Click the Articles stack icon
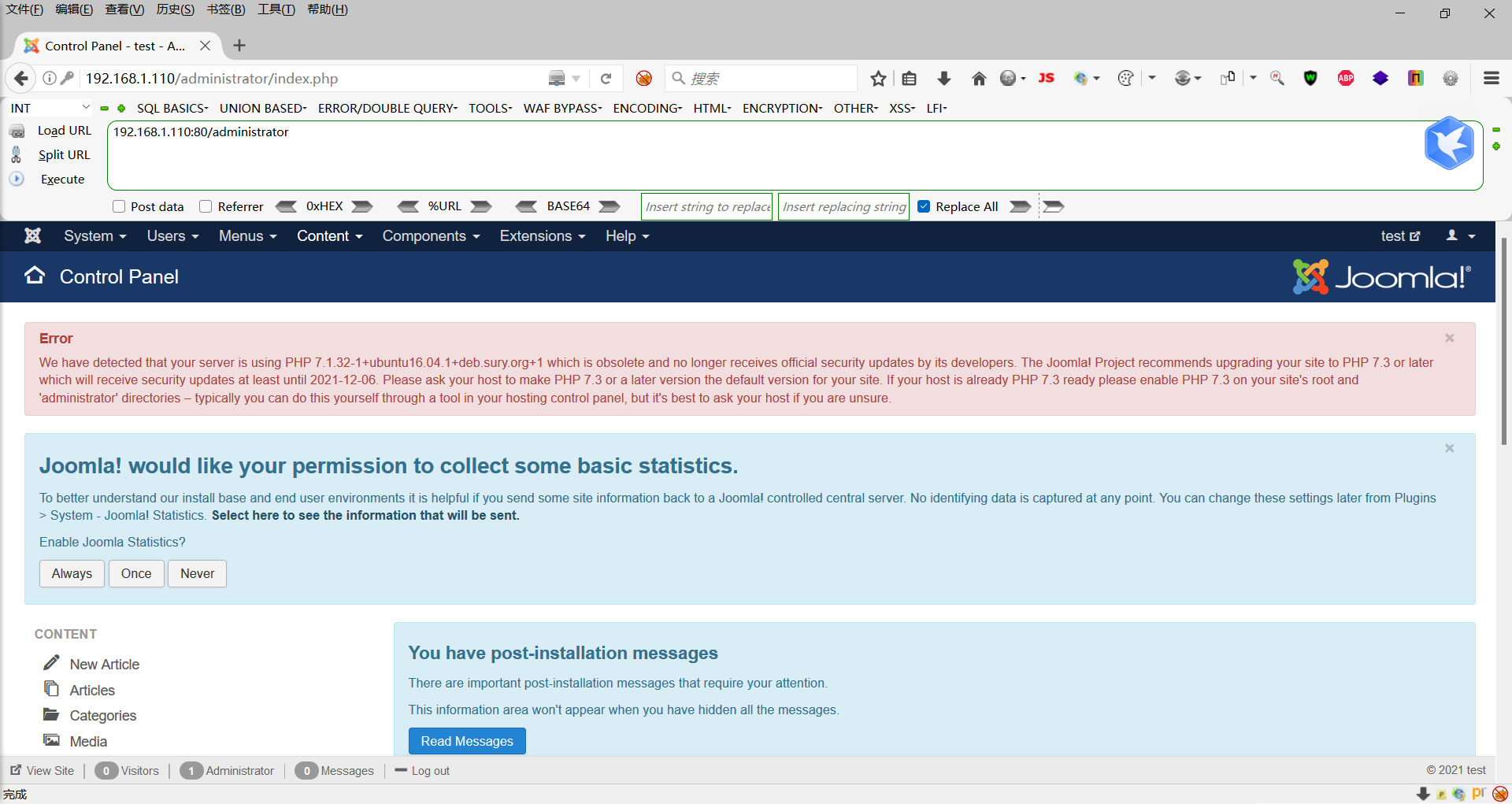1512x804 pixels. 51,689
